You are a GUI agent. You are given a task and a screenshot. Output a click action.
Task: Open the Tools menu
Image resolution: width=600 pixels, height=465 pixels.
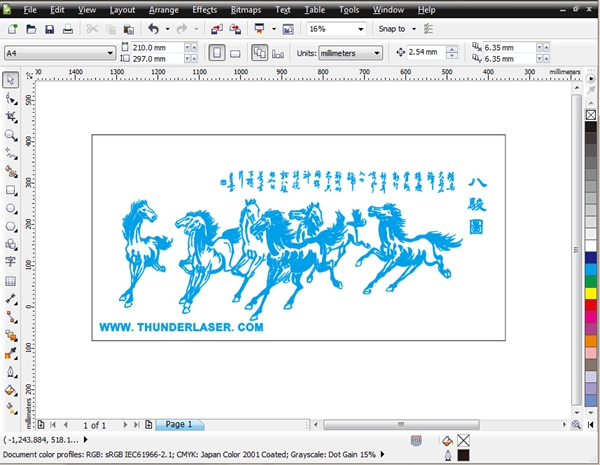click(x=349, y=10)
